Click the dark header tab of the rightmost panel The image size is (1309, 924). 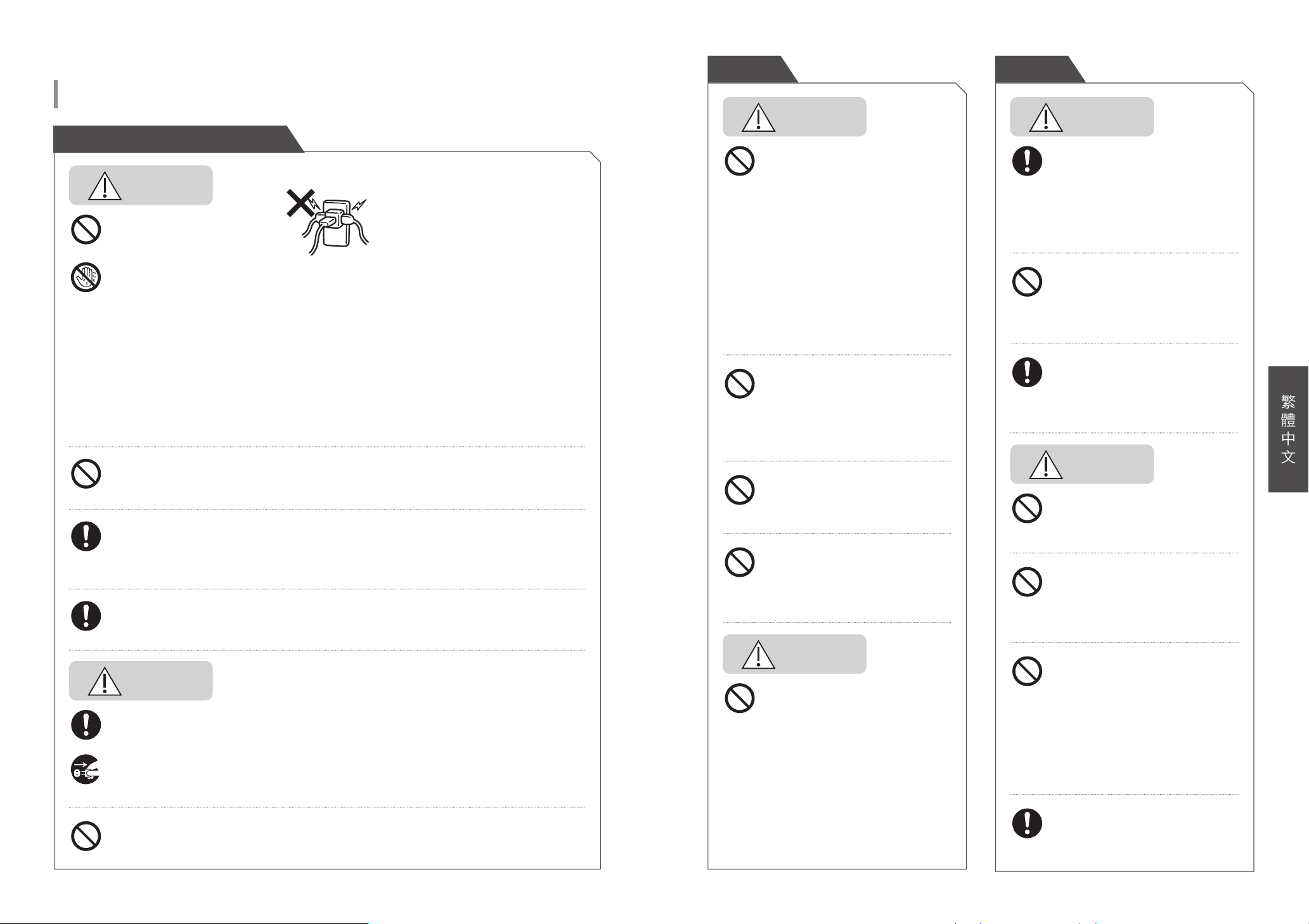tap(1040, 69)
